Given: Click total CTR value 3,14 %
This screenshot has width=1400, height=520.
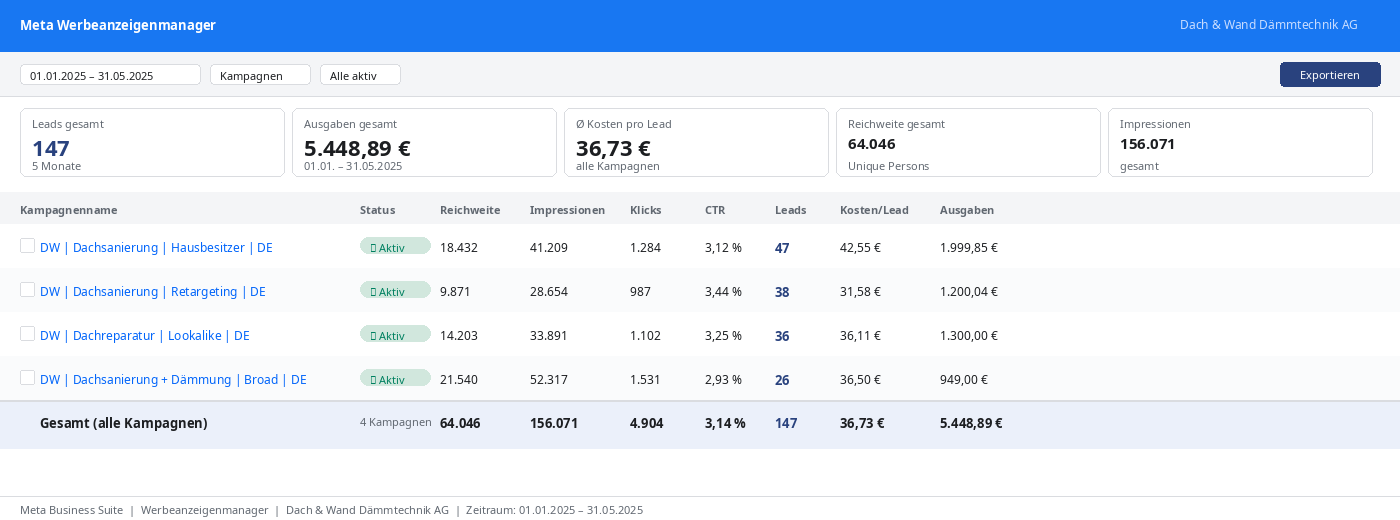Looking at the screenshot, I should point(725,423).
